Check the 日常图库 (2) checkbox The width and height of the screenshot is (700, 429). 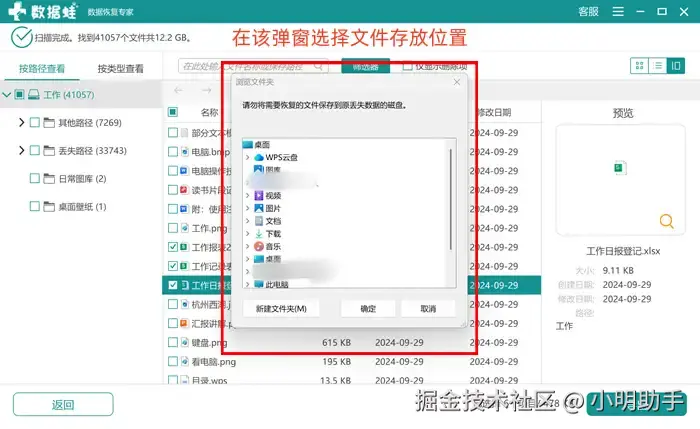click(34, 179)
